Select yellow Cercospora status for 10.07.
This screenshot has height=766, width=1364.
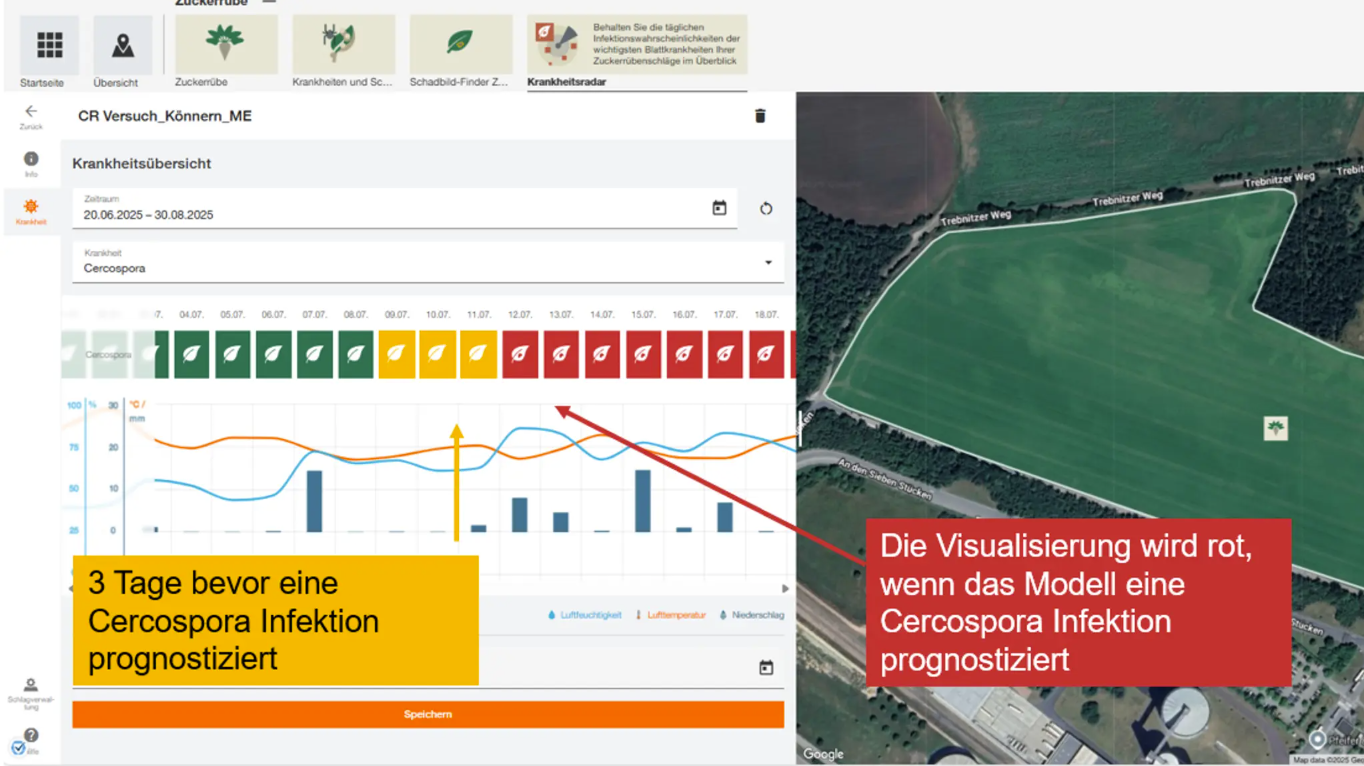[437, 354]
